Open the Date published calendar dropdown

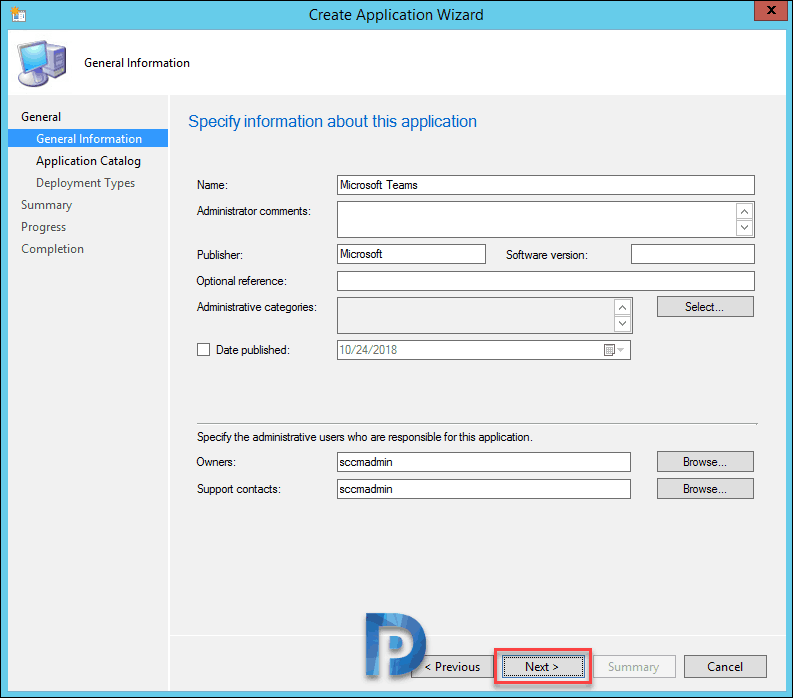pyautogui.click(x=614, y=350)
